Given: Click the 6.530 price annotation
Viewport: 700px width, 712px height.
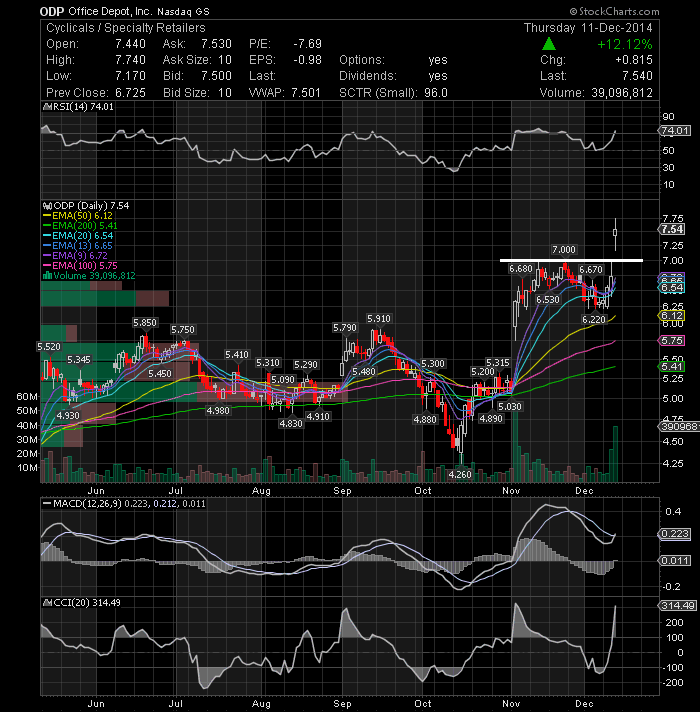Looking at the screenshot, I should (x=548, y=300).
